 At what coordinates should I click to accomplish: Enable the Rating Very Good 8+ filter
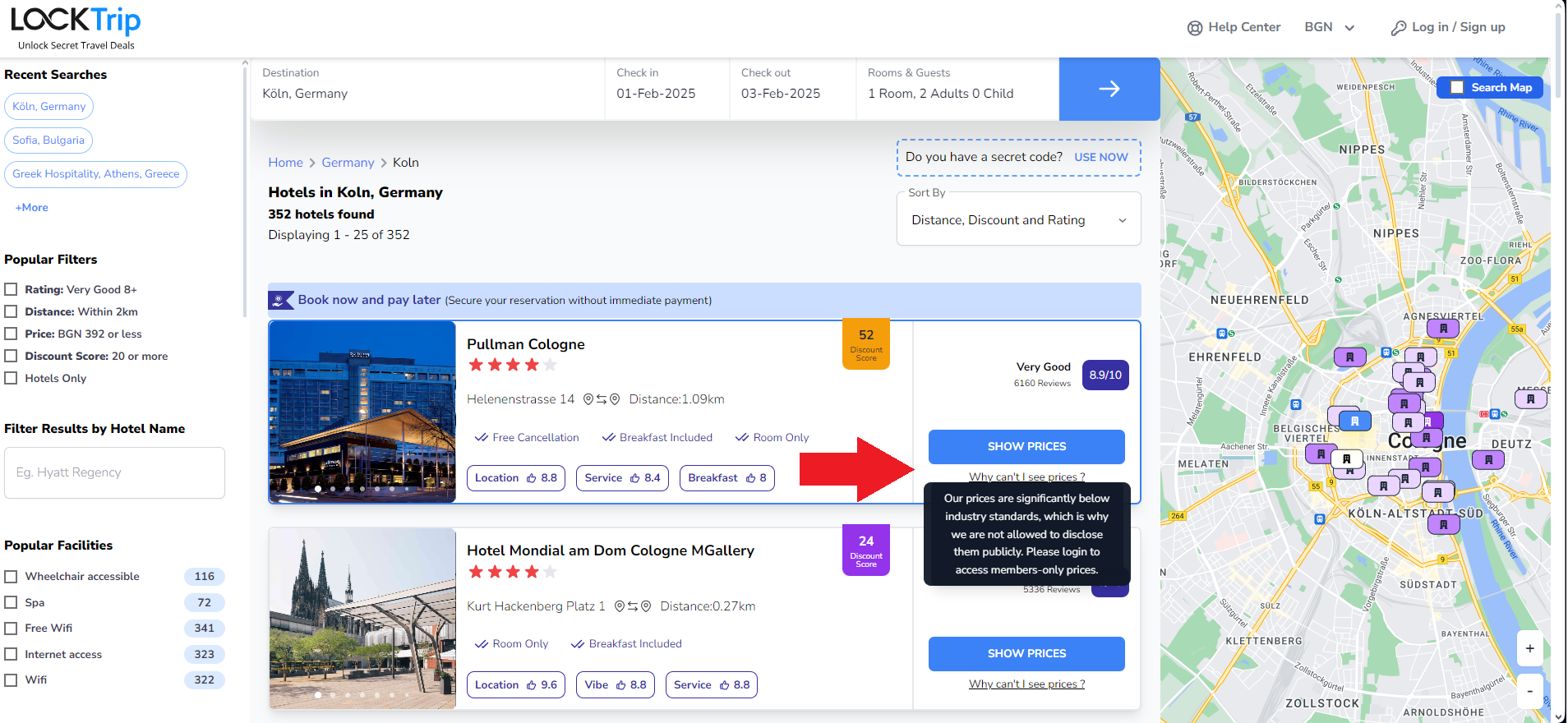(12, 289)
